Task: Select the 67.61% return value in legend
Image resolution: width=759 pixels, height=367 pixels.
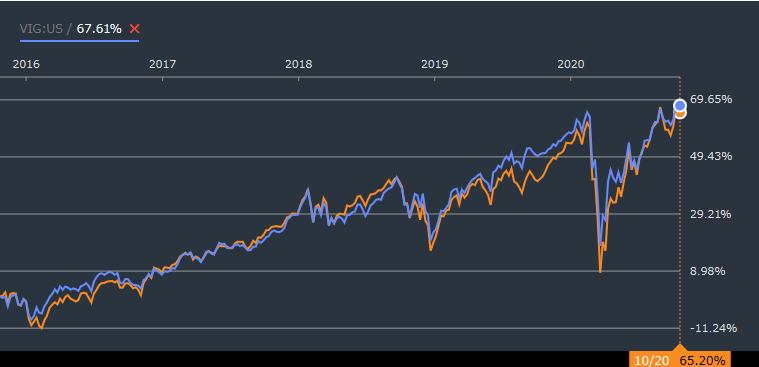Action: click(99, 29)
